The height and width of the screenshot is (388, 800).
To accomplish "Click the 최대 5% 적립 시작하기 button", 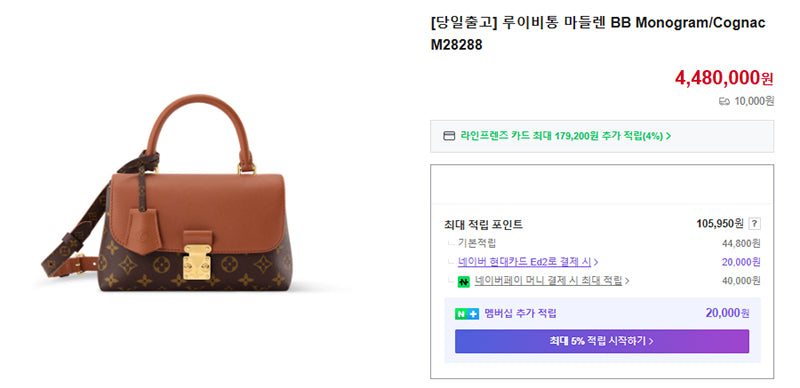I will [x=602, y=341].
